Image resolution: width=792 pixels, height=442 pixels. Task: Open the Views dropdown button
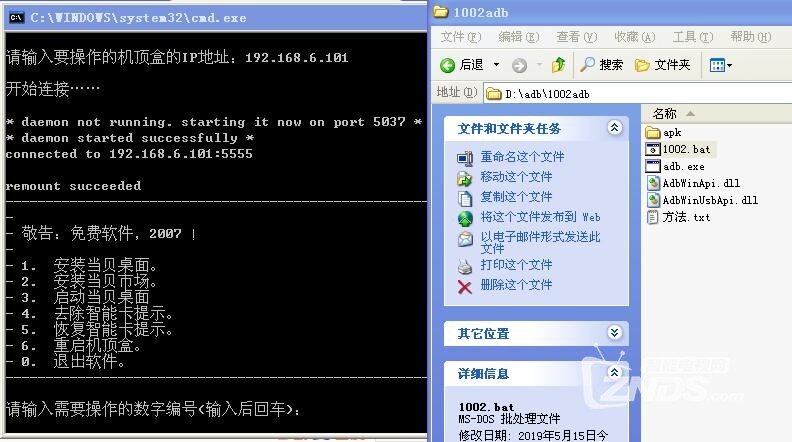pyautogui.click(x=721, y=65)
